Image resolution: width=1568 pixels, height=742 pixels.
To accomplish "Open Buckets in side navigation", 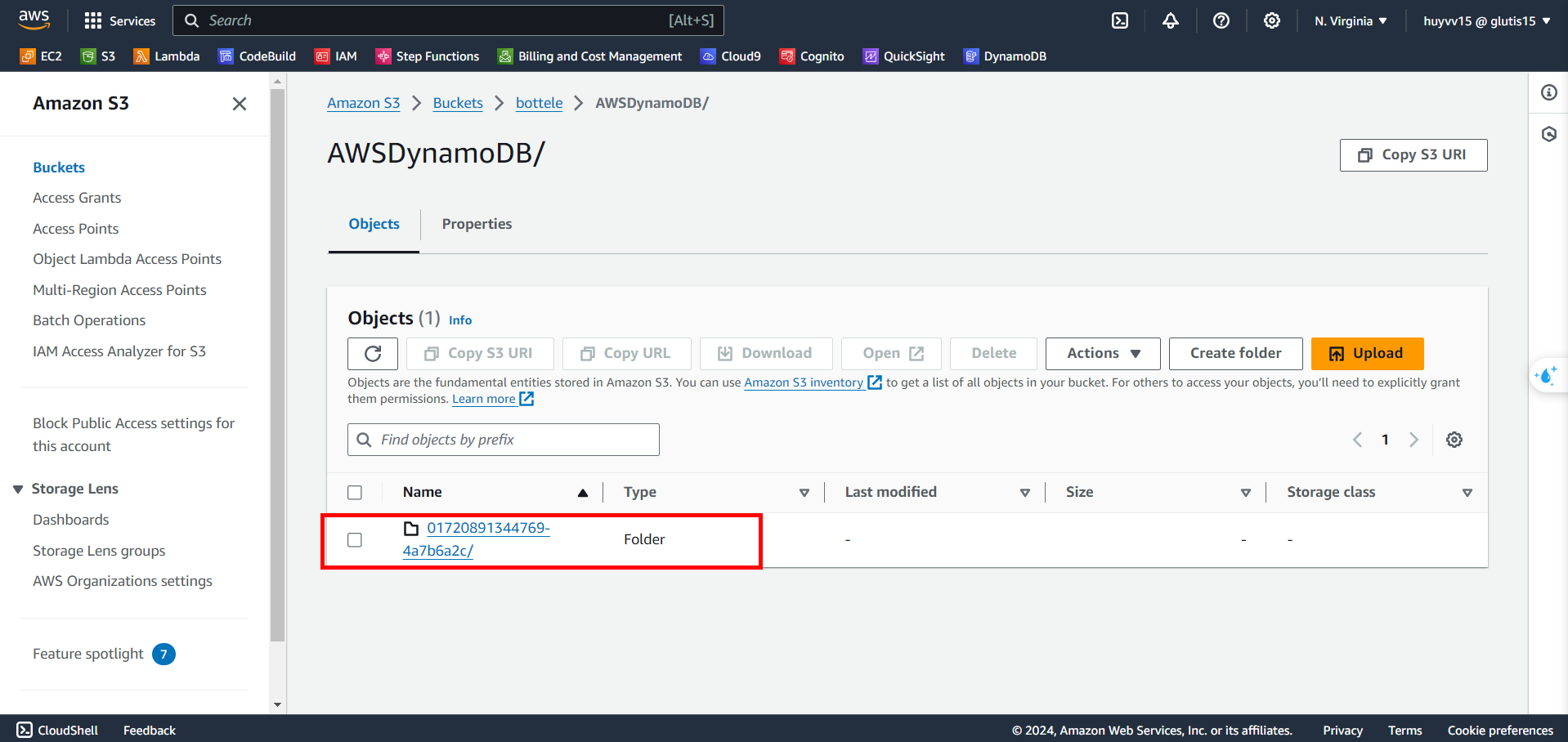I will point(59,168).
